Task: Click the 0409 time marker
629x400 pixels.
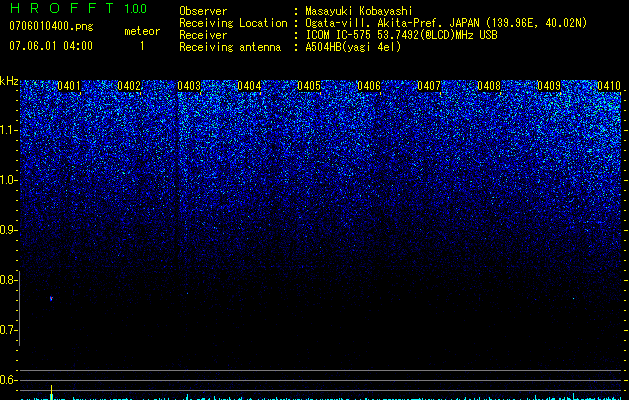Action: click(549, 86)
